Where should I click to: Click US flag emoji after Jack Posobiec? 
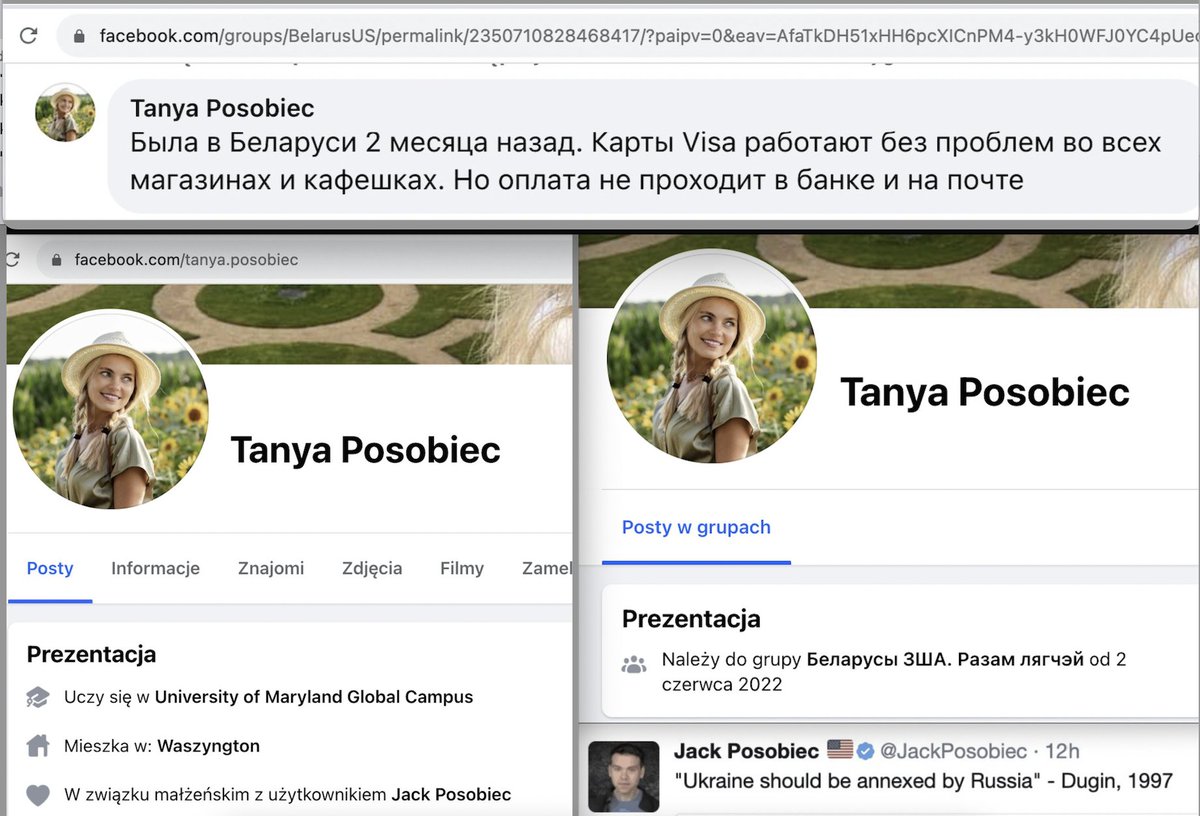(840, 751)
